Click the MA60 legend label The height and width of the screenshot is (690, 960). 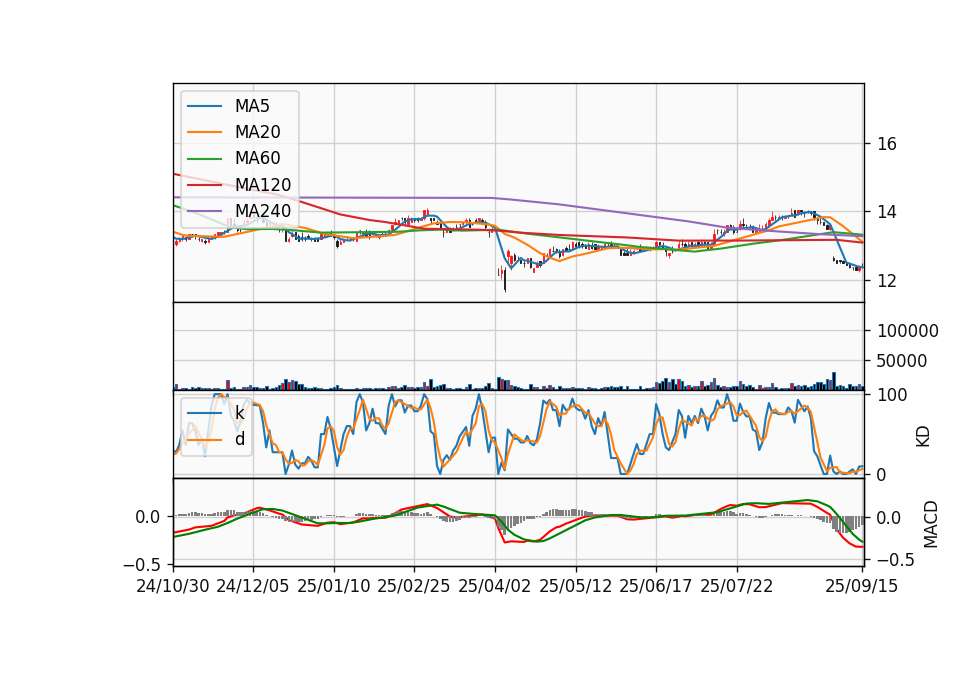(257, 158)
